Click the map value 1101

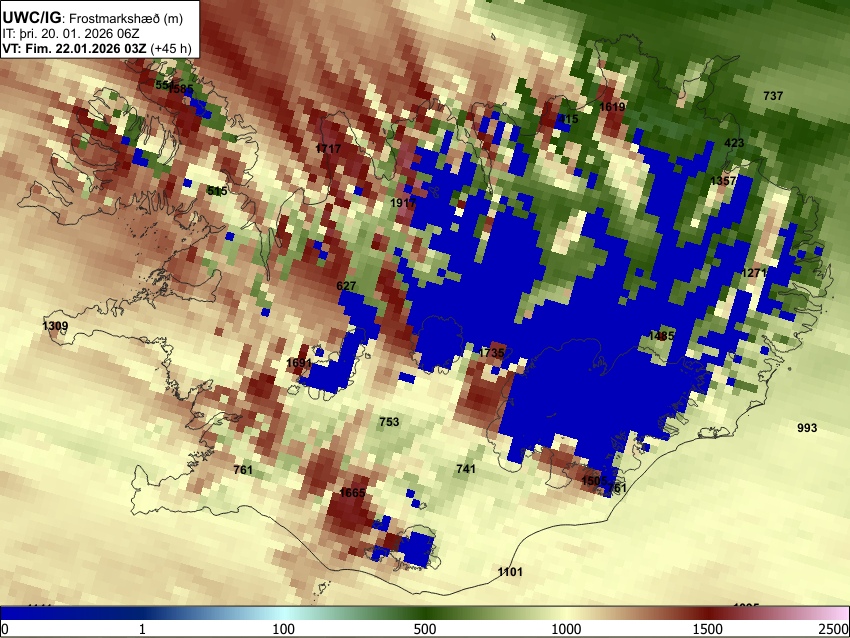coord(510,572)
